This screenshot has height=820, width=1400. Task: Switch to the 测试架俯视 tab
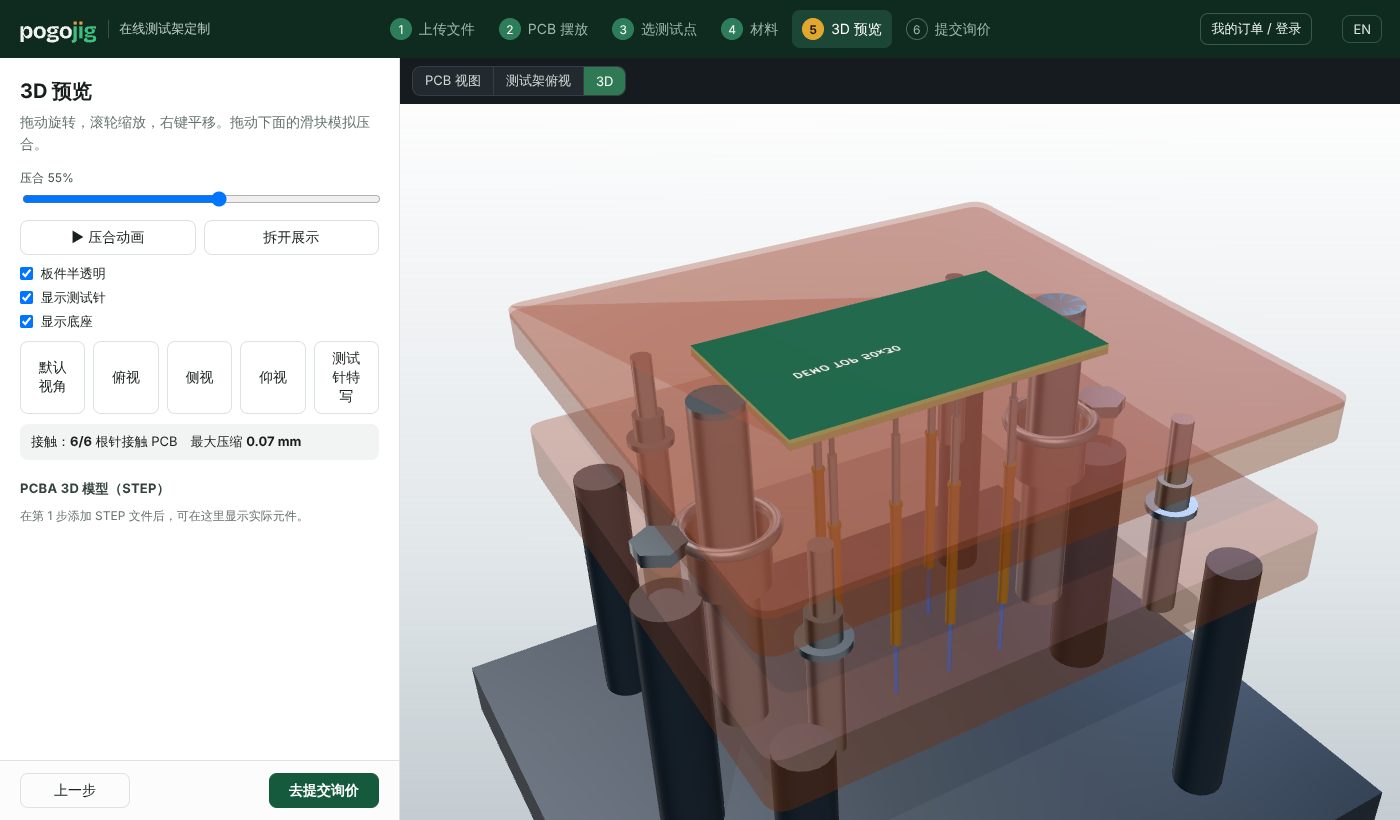538,81
